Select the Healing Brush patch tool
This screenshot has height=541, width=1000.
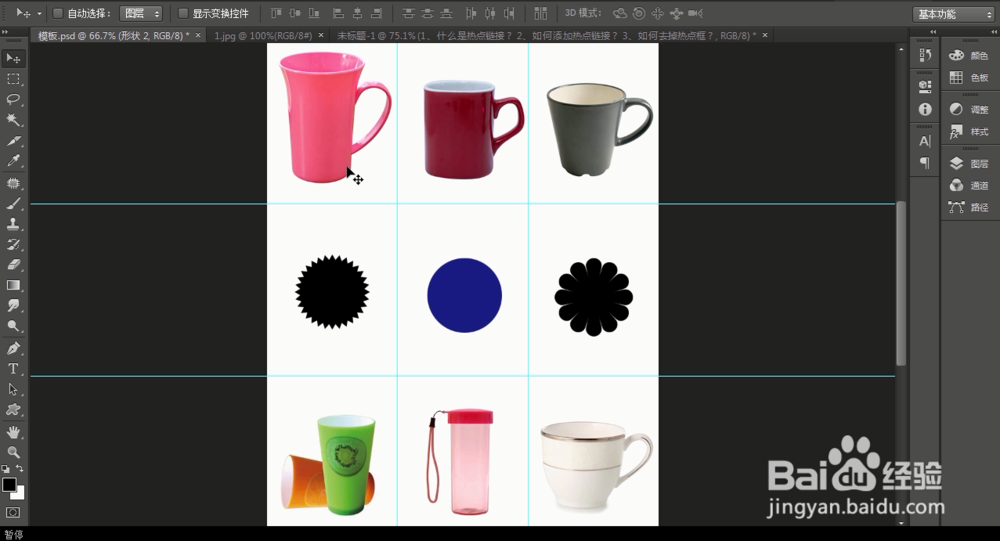tap(13, 184)
